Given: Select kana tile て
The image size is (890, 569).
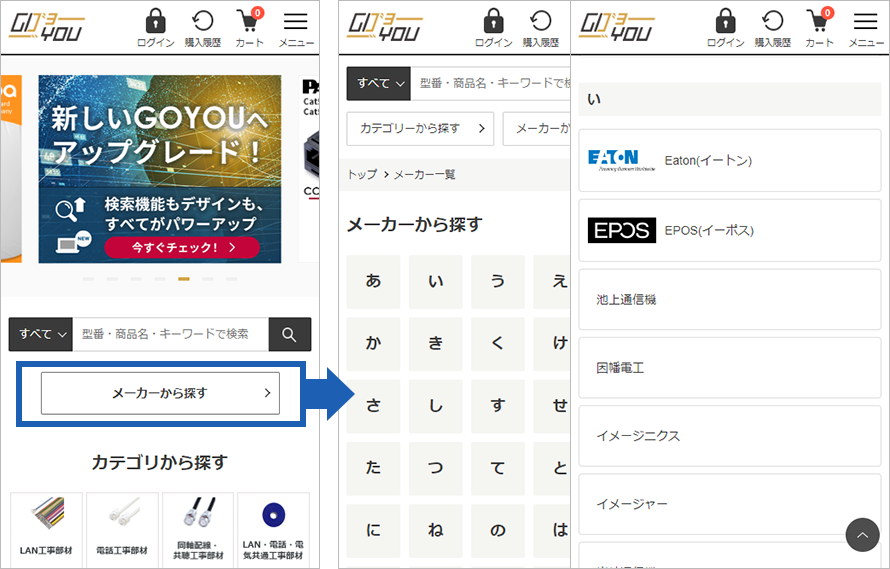Looking at the screenshot, I should [x=498, y=468].
